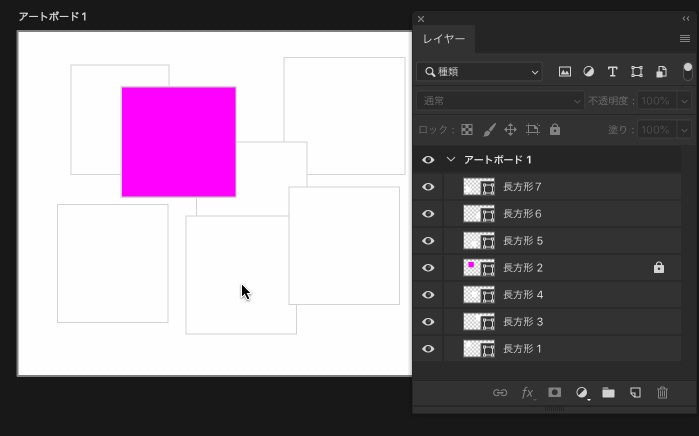Hide the 長方形 1 layer

tap(428, 349)
